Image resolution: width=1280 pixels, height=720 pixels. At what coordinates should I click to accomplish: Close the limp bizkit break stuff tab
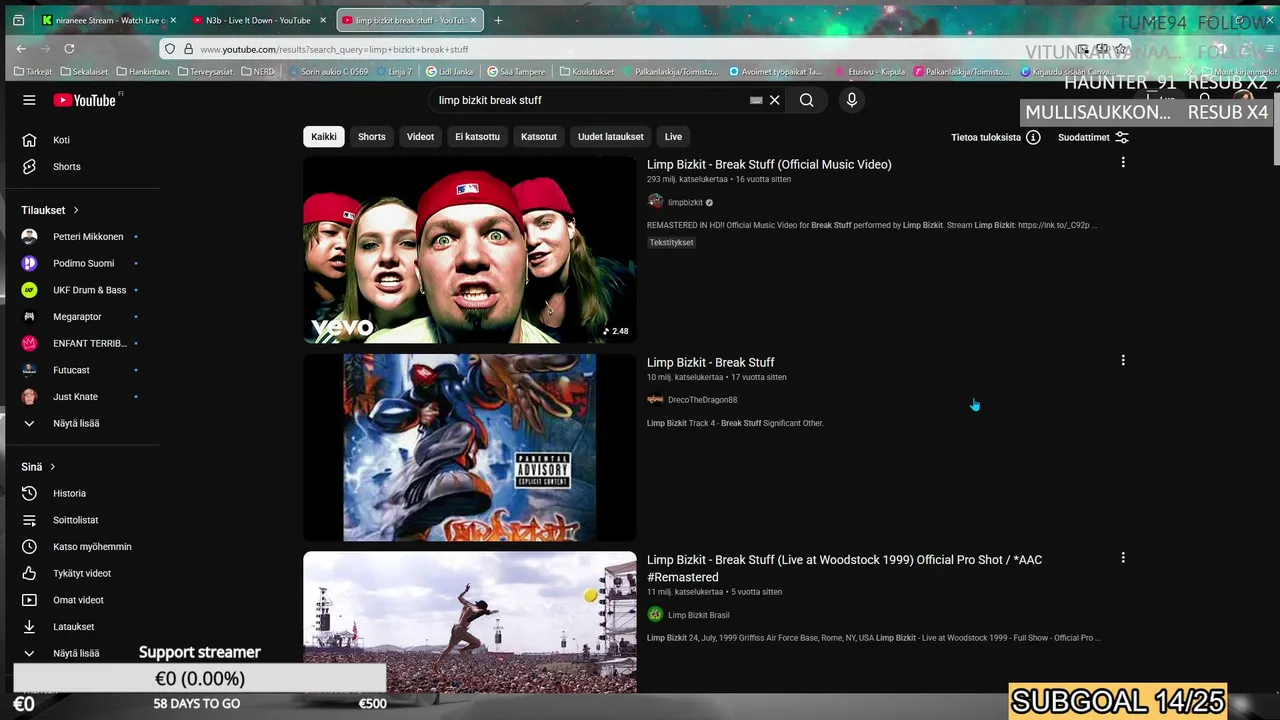pos(473,20)
